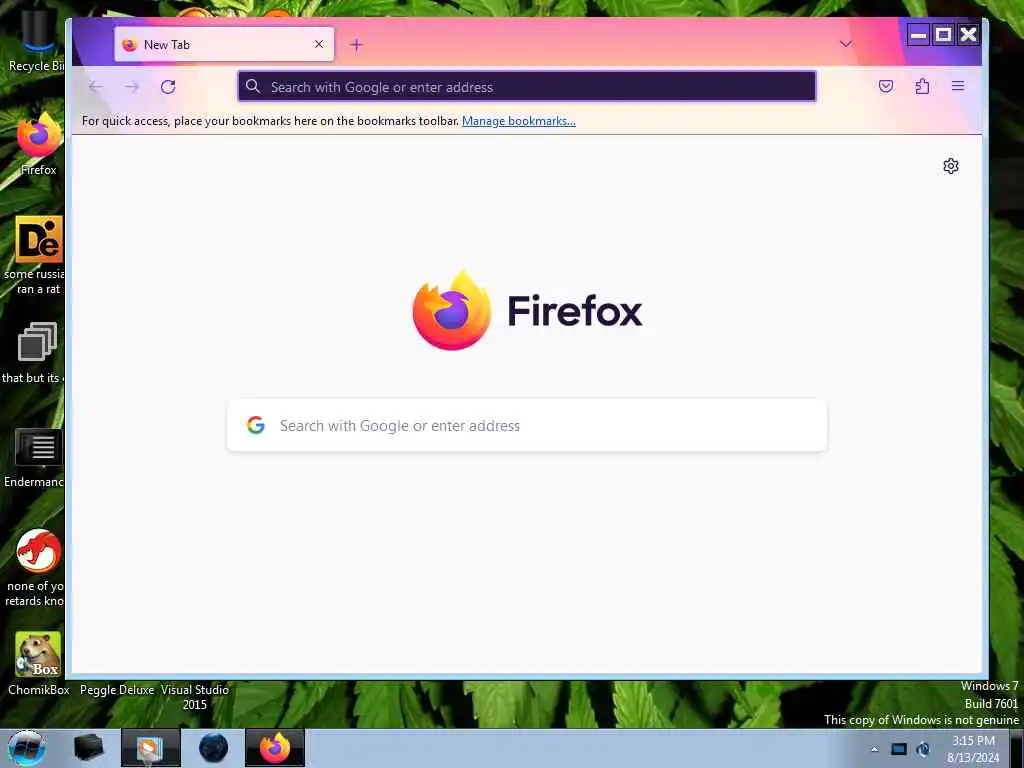Open the Extensions puzzle icon
This screenshot has width=1024, height=768.
[922, 86]
